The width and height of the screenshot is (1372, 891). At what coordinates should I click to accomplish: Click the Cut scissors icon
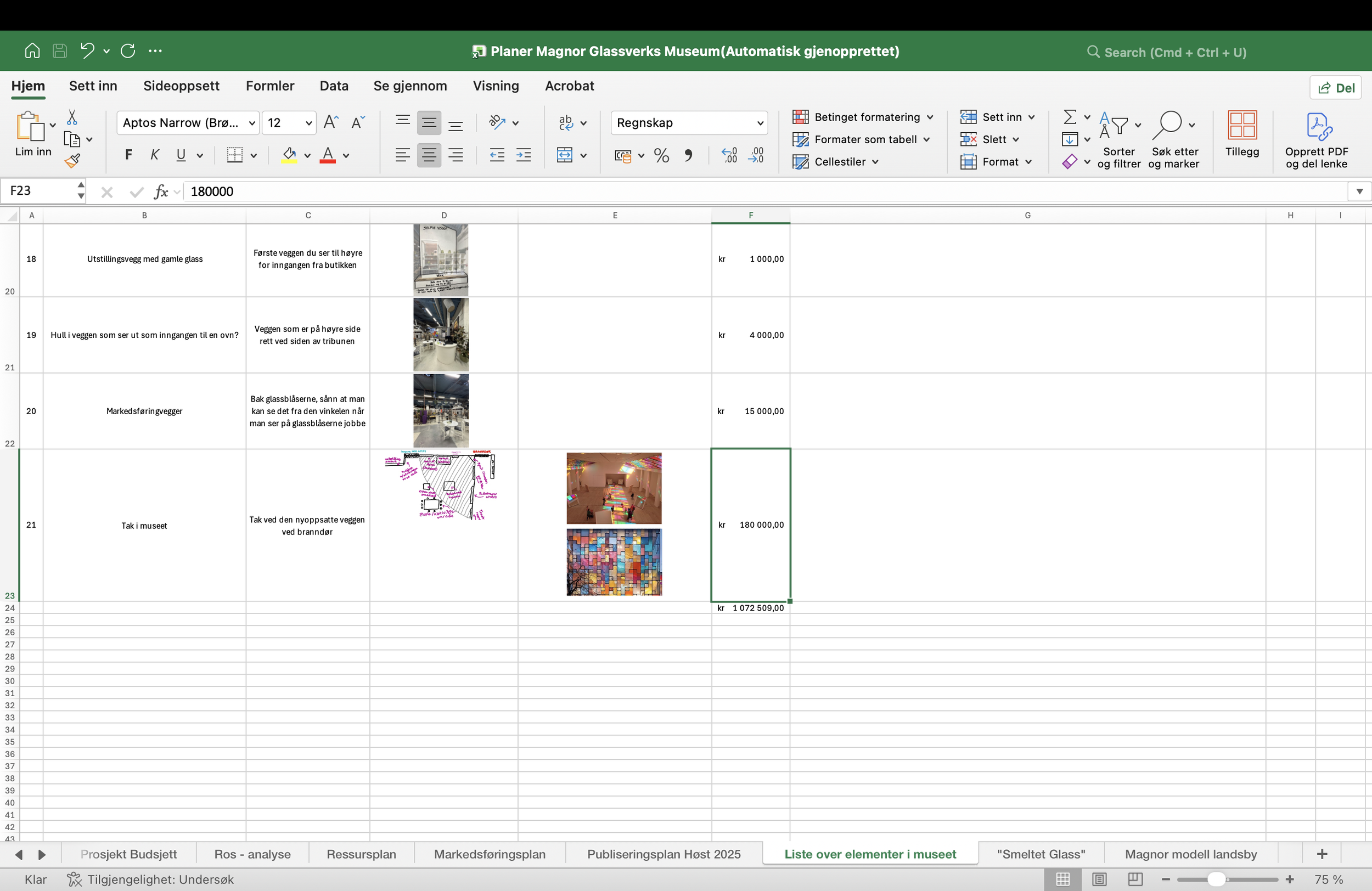click(72, 117)
